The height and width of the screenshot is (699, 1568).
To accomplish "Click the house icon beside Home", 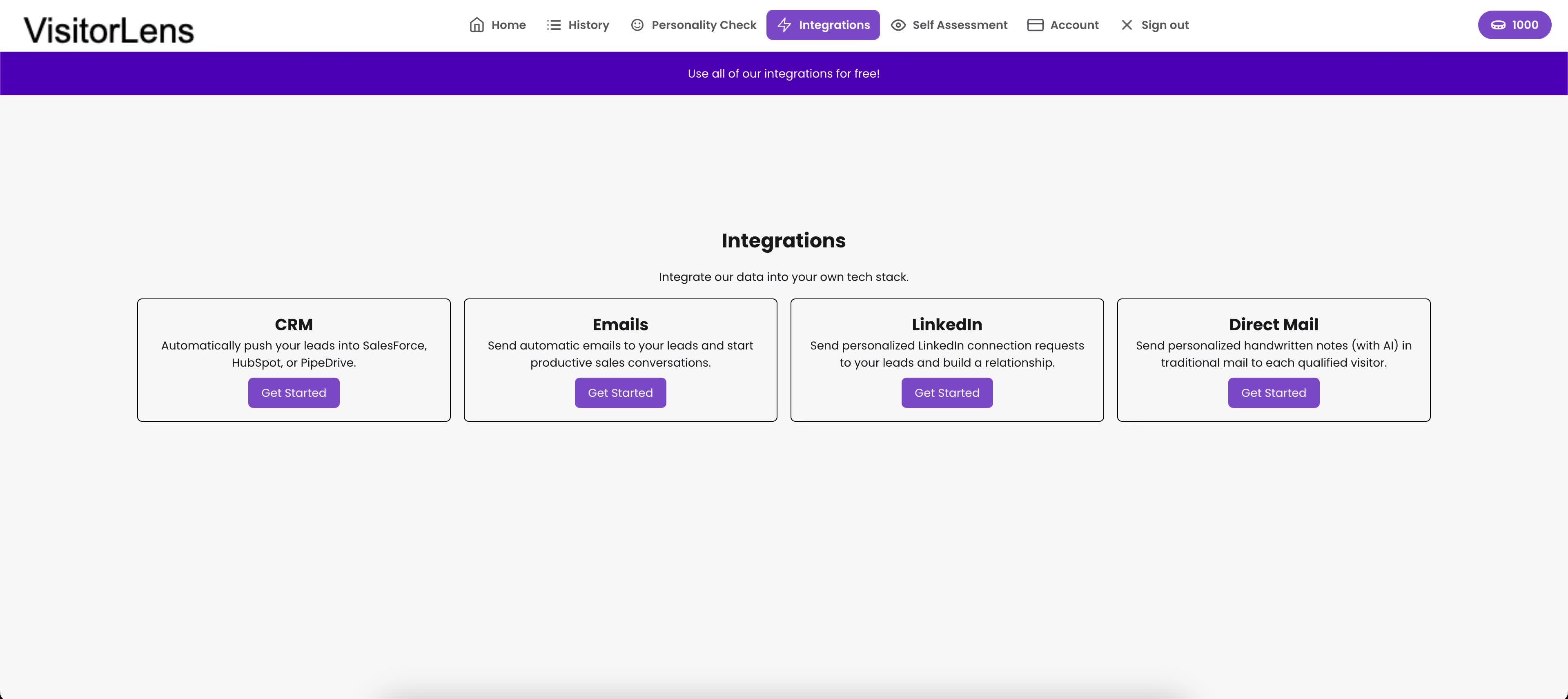I will click(x=477, y=25).
